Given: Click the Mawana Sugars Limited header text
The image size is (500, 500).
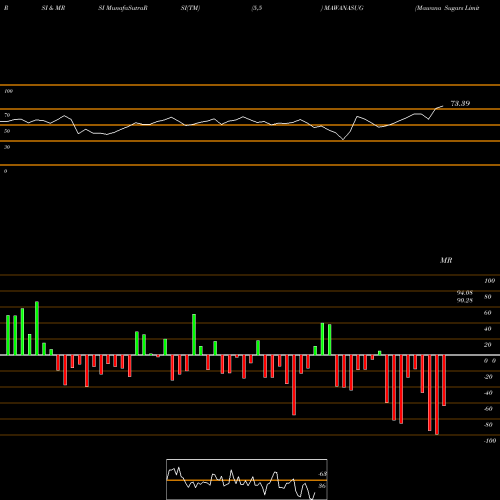Looking at the screenshot, I should [x=447, y=8].
